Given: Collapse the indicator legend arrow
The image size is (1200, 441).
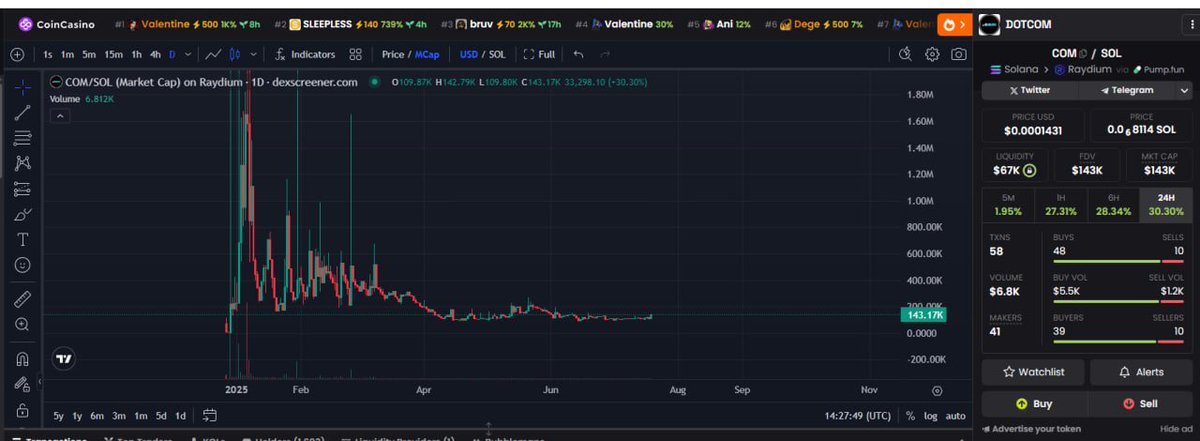Looking at the screenshot, I should tap(58, 116).
